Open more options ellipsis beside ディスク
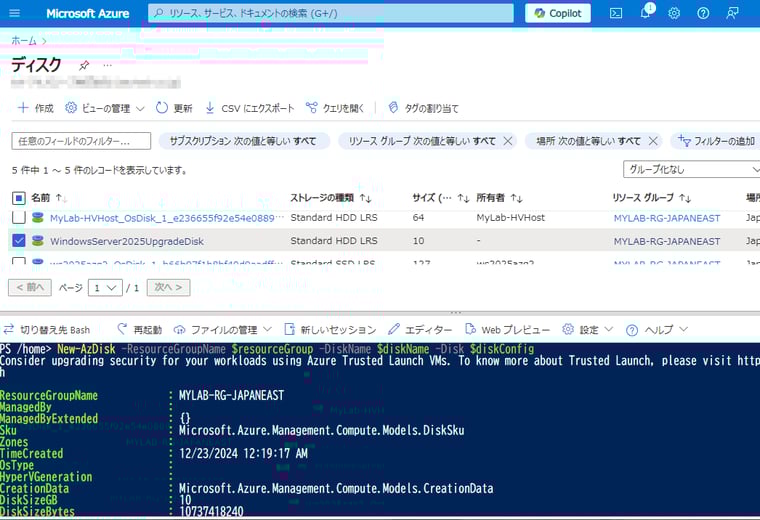The height and width of the screenshot is (520, 760). pyautogui.click(x=108, y=65)
